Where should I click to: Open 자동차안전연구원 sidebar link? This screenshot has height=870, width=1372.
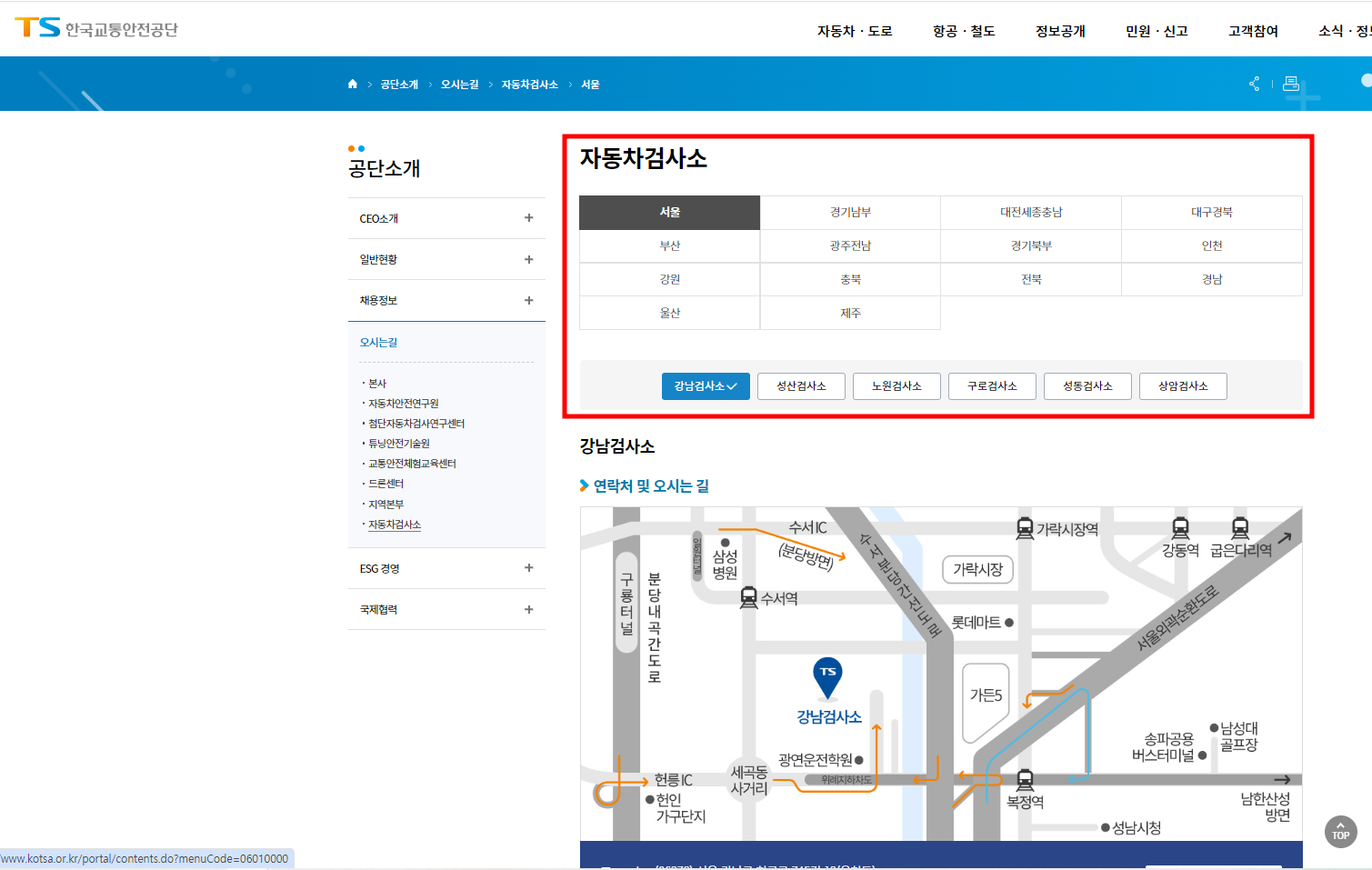pyautogui.click(x=403, y=404)
